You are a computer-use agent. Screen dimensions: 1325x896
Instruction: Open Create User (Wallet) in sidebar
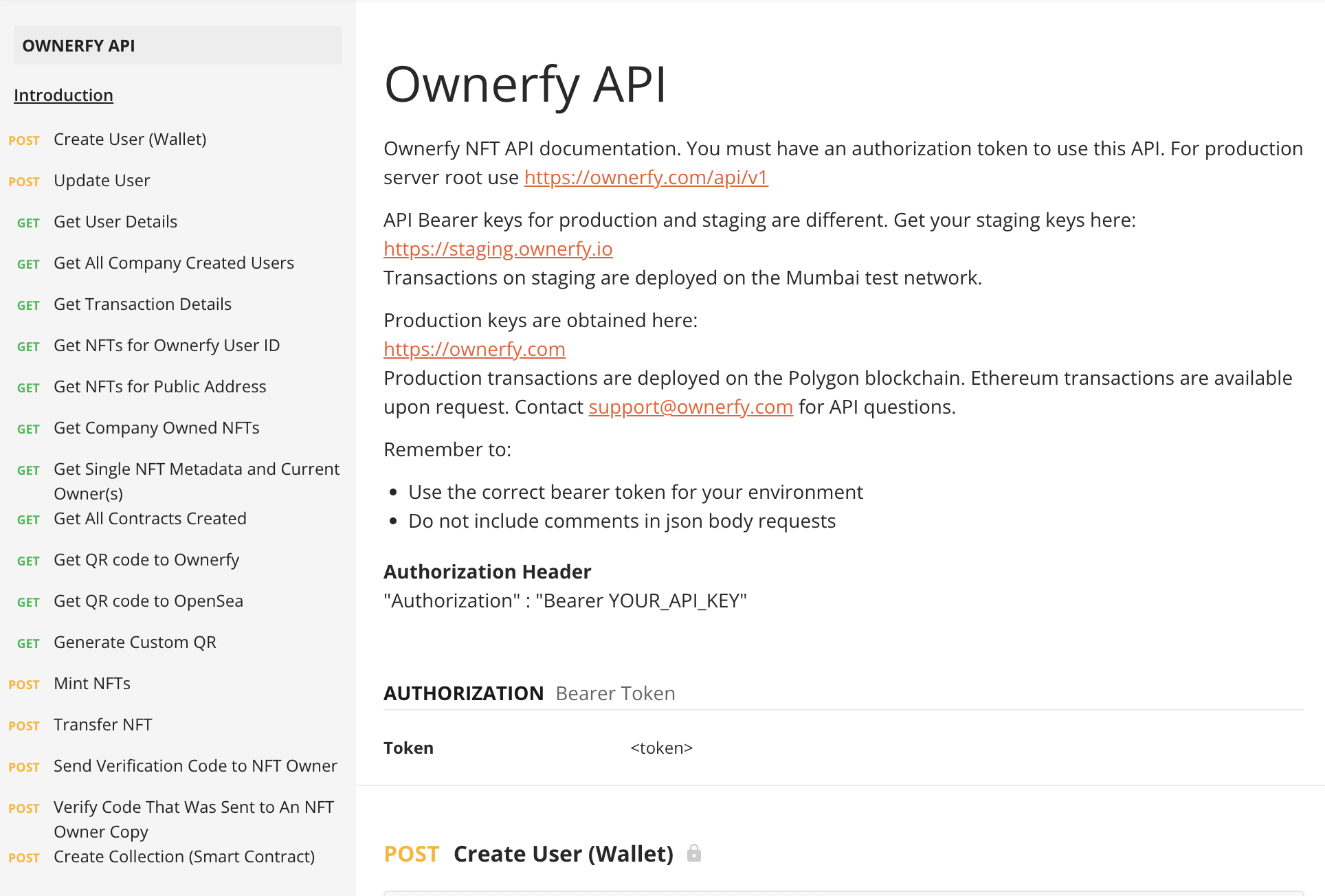click(130, 139)
